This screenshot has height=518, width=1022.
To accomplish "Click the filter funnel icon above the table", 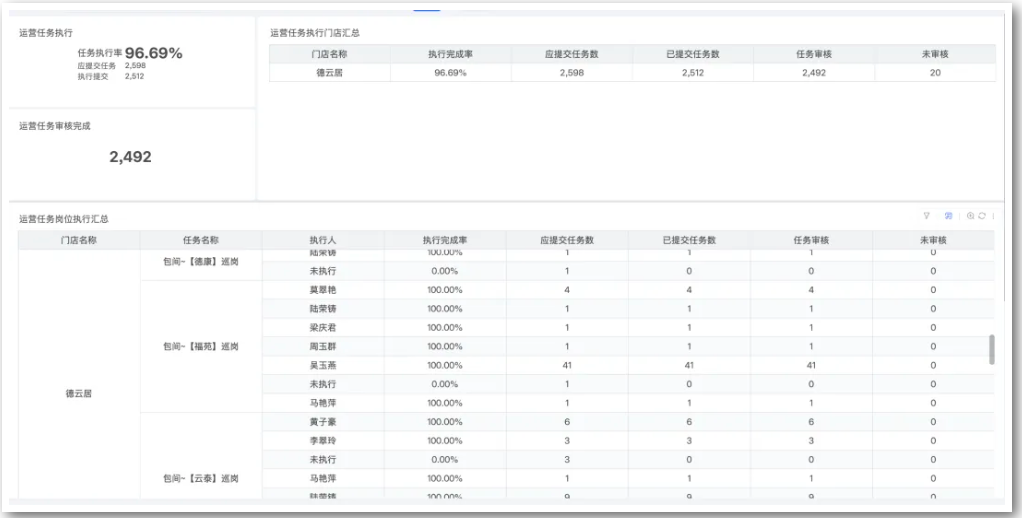I will (926, 216).
